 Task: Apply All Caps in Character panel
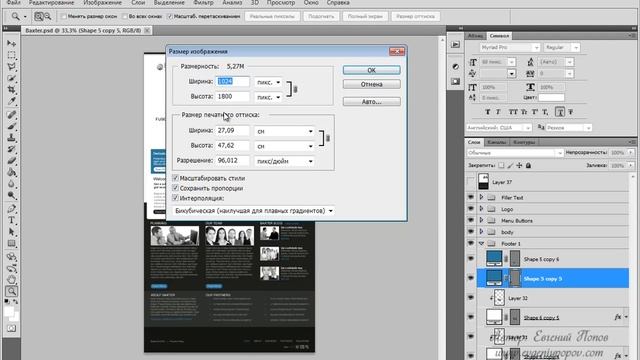tap(513, 112)
